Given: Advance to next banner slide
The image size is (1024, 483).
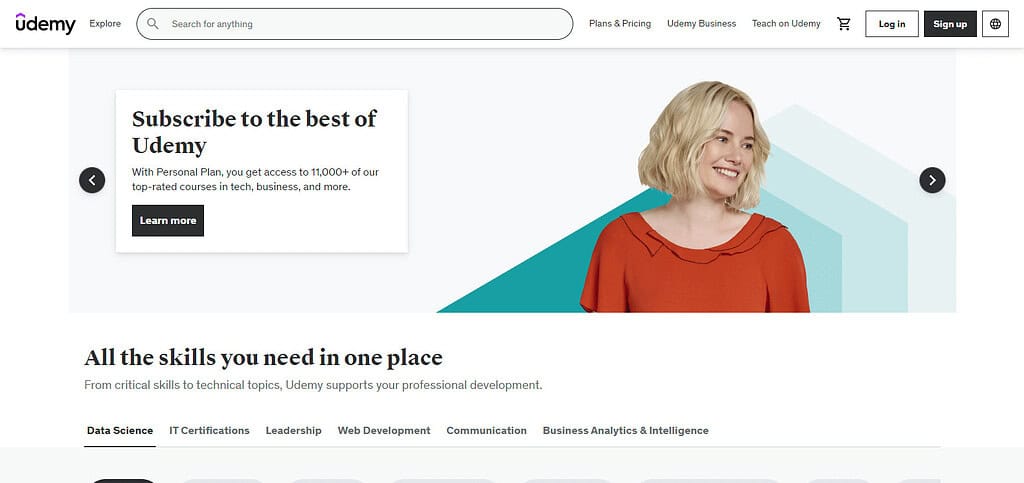Looking at the screenshot, I should click(932, 180).
